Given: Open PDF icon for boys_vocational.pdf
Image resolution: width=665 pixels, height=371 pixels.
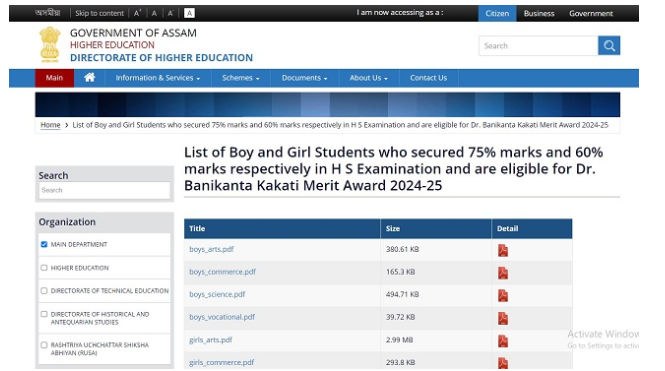Looking at the screenshot, I should [x=503, y=318].
